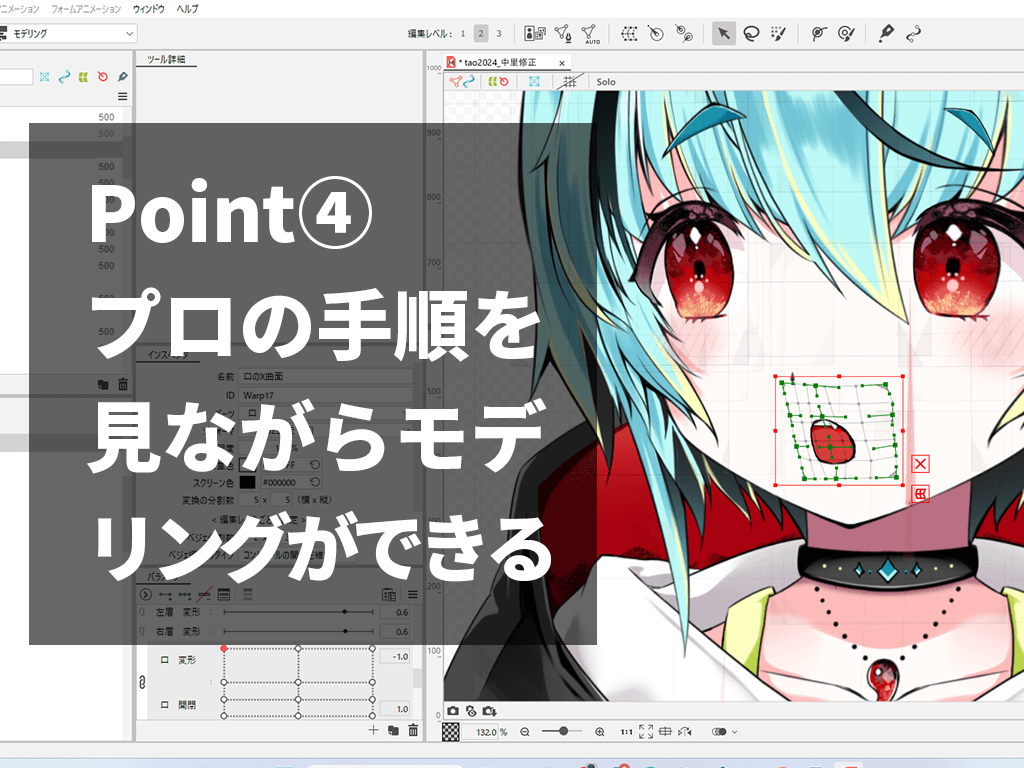Select the brush selection tool
Screen dimensions: 1024x768
[x=778, y=33]
